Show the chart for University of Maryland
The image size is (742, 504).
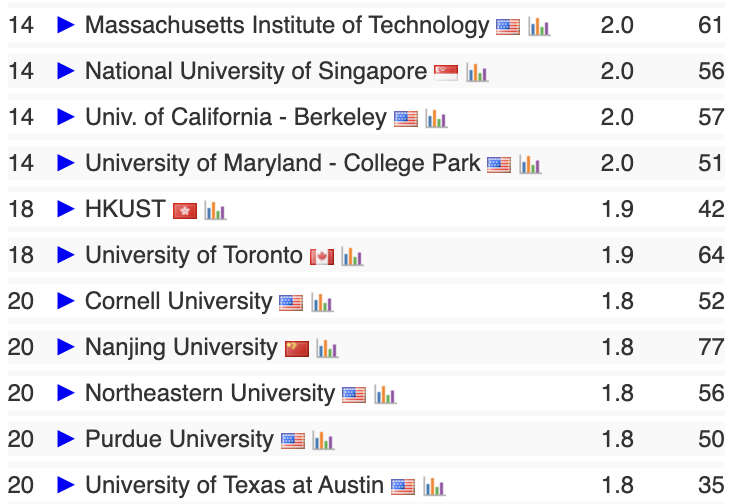click(x=530, y=165)
